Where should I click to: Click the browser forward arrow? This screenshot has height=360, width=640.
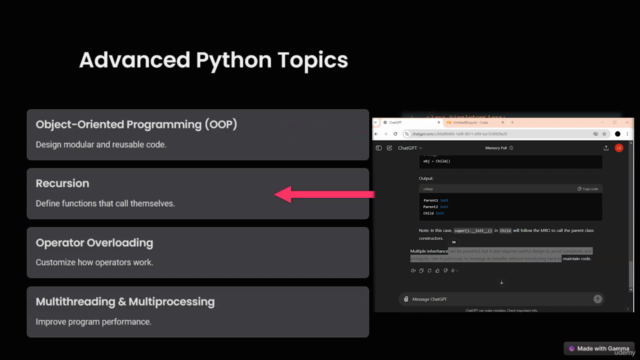pos(385,134)
